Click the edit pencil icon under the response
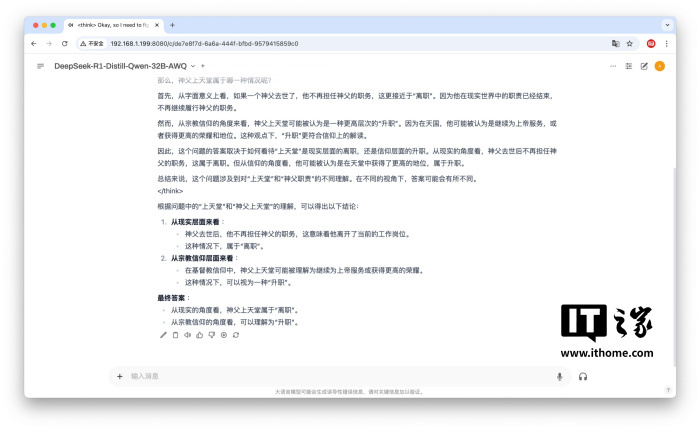The width and height of the screenshot is (700, 429). click(x=163, y=335)
